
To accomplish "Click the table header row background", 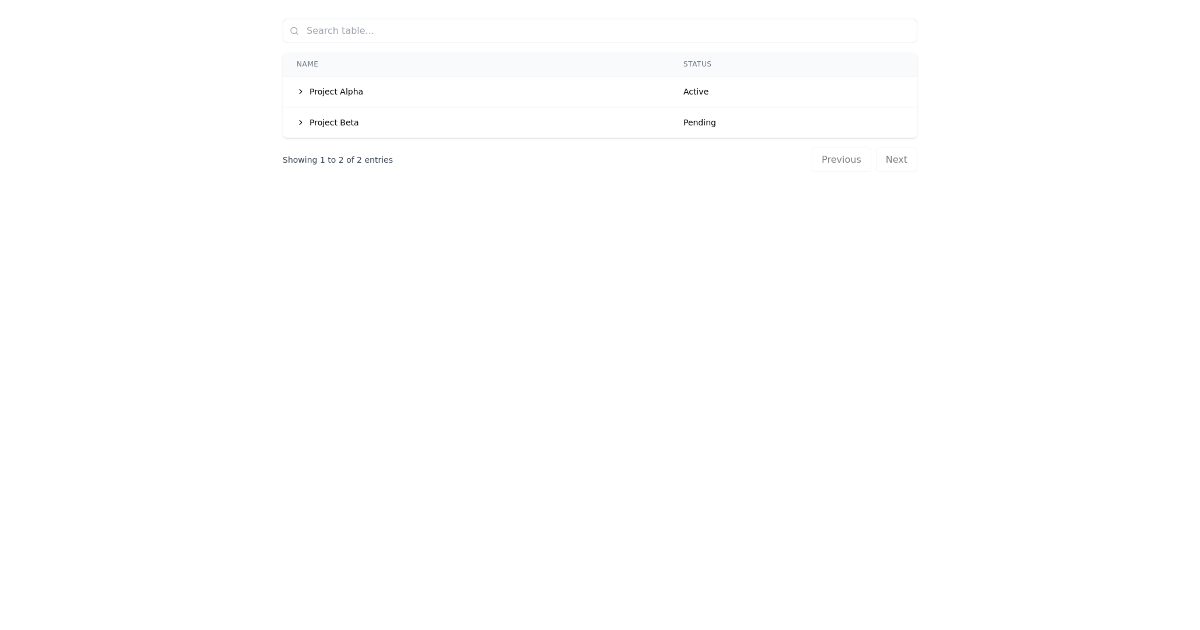I will (550, 64).
